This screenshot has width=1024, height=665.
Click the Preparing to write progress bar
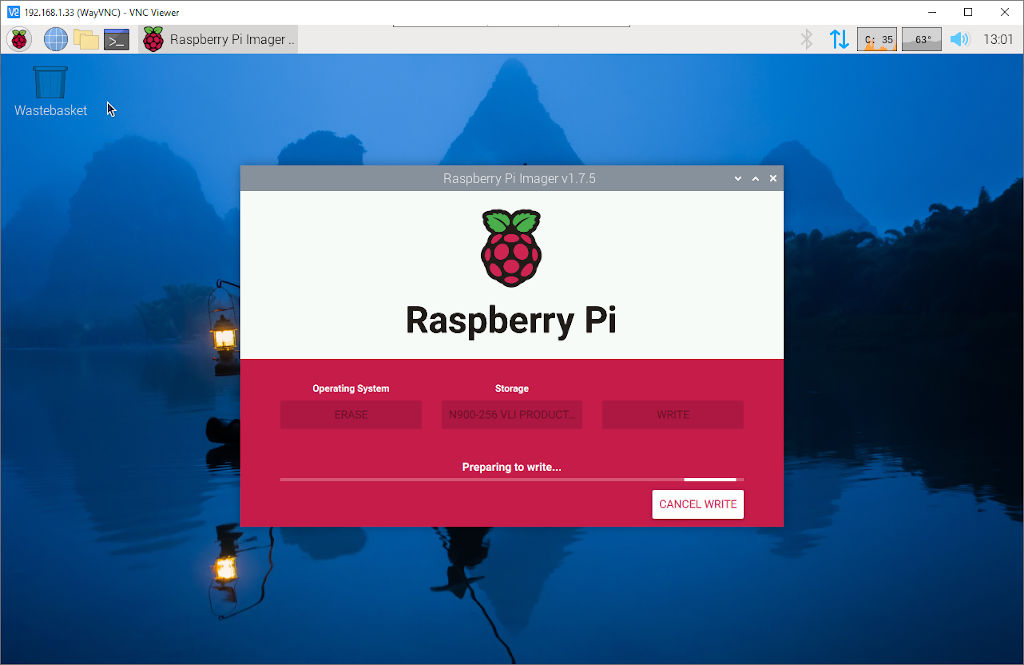click(511, 479)
